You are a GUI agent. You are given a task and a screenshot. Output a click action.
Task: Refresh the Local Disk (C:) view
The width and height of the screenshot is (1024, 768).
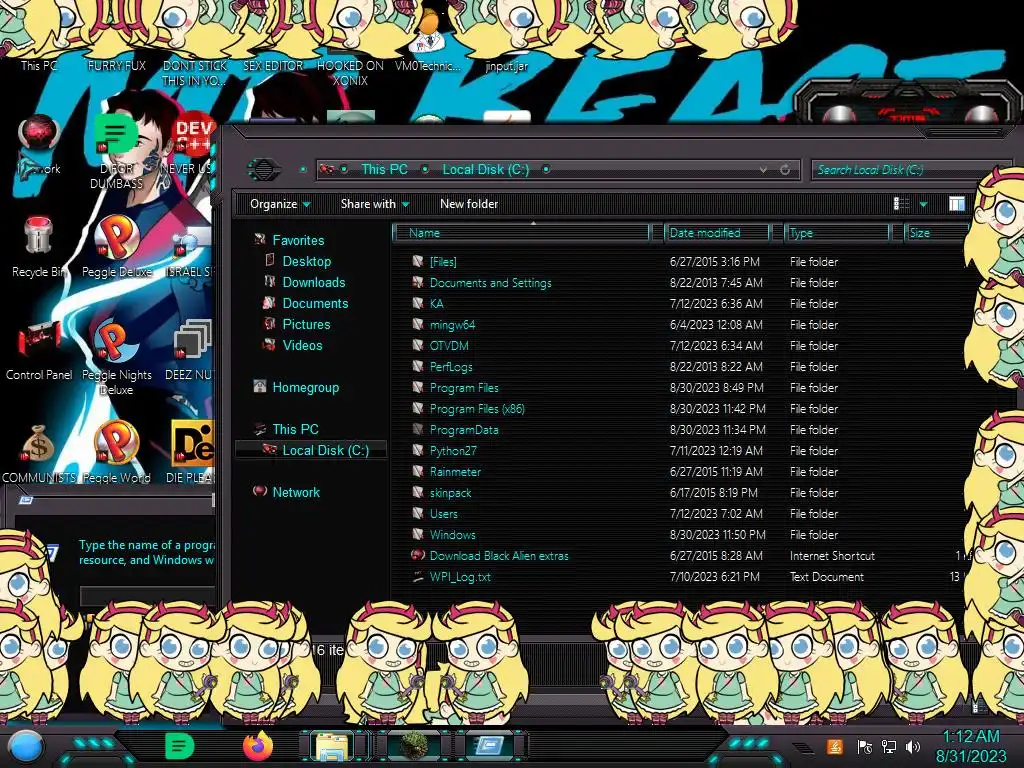click(786, 170)
